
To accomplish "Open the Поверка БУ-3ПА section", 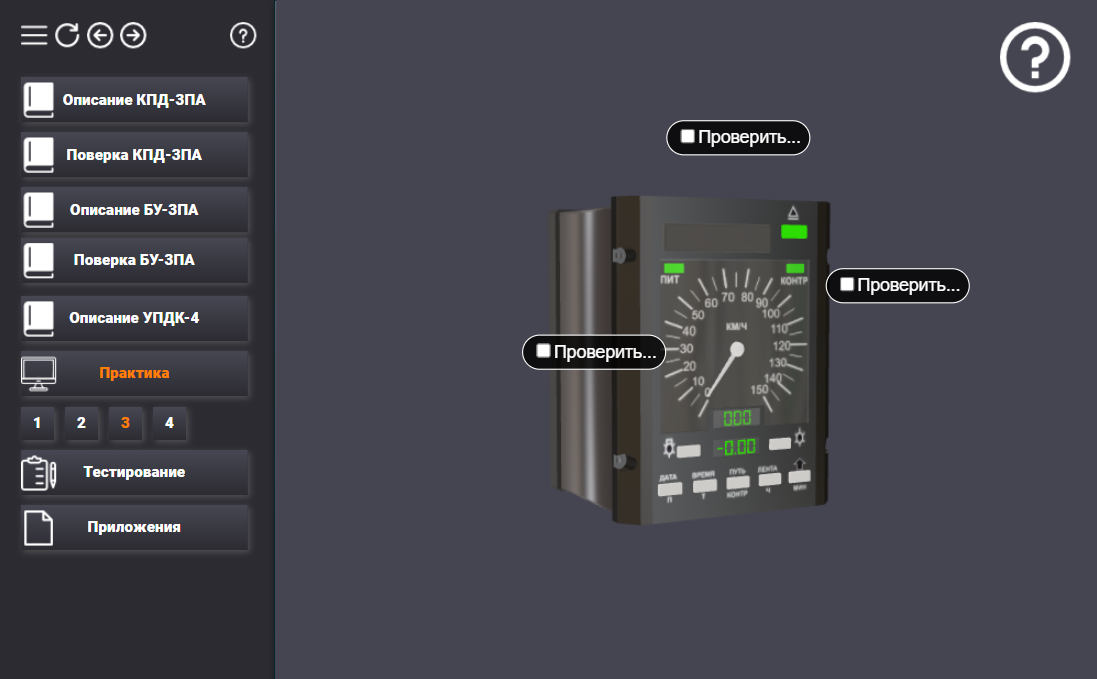I will pos(134,260).
